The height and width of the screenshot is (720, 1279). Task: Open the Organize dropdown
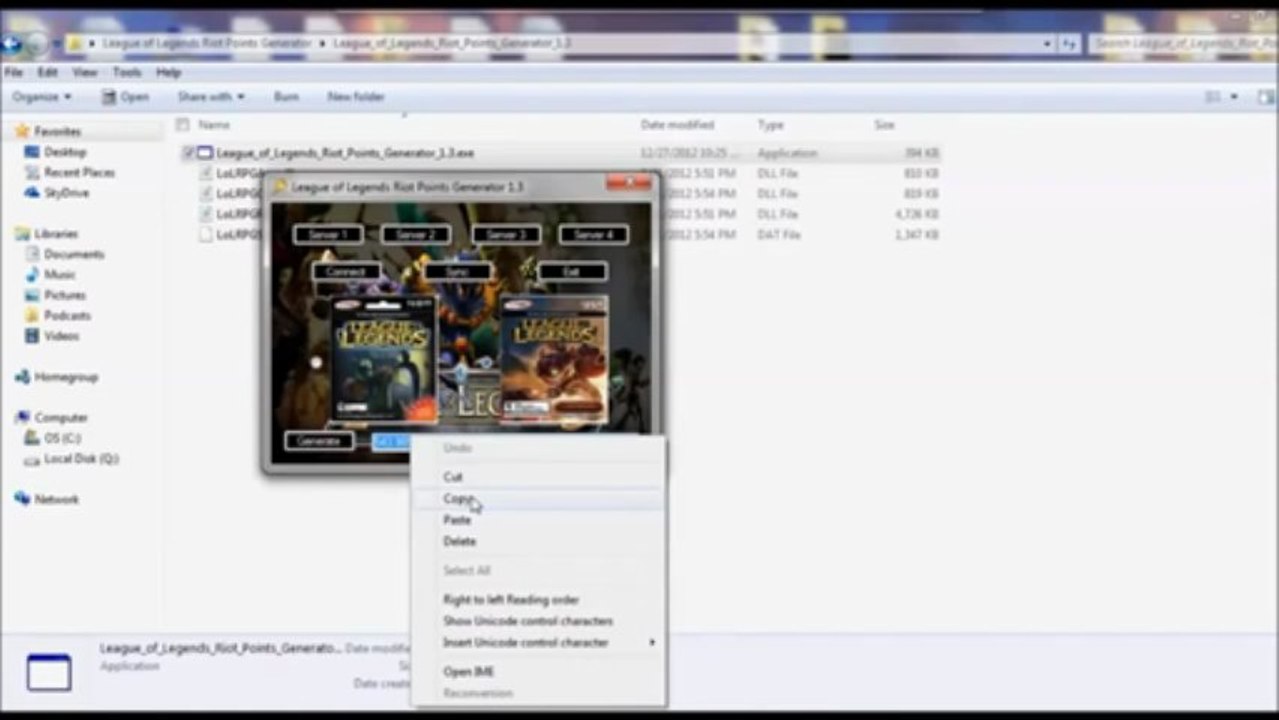pos(42,97)
